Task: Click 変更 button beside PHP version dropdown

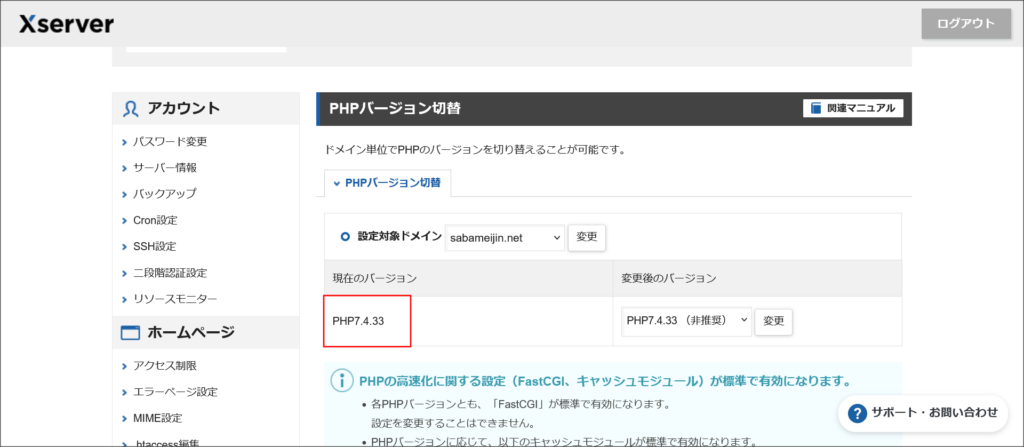Action: coord(774,321)
